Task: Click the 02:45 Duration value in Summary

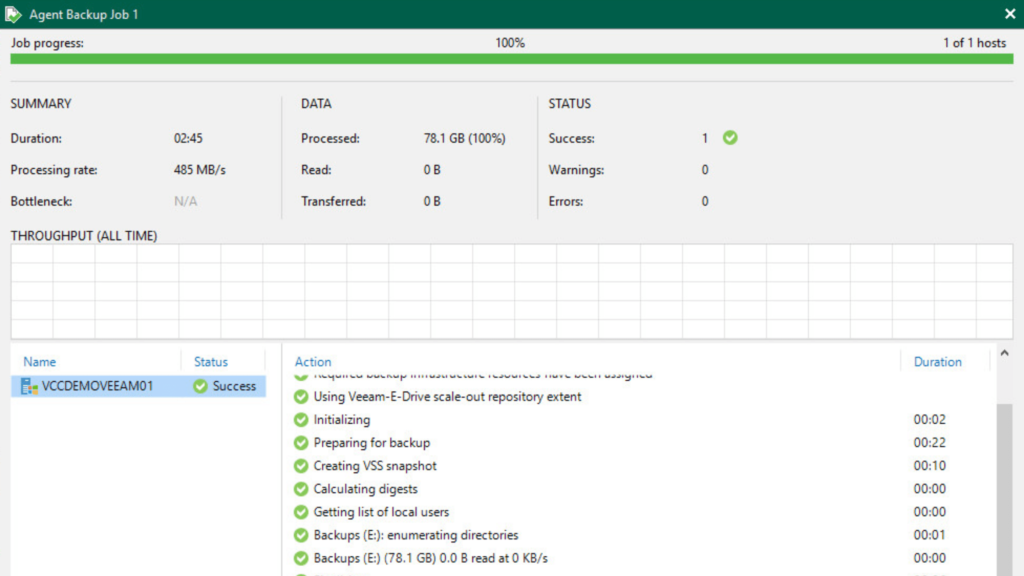Action: coord(188,138)
